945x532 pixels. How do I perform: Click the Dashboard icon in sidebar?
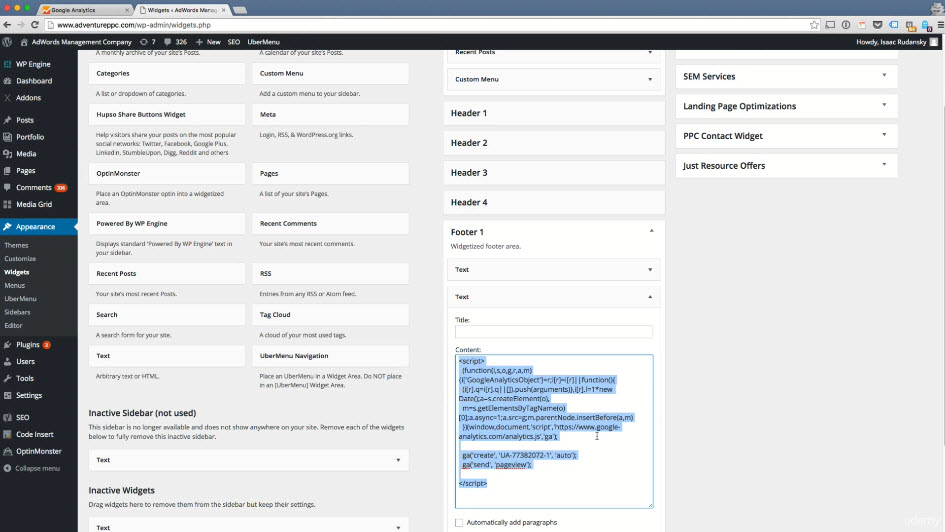coord(8,81)
